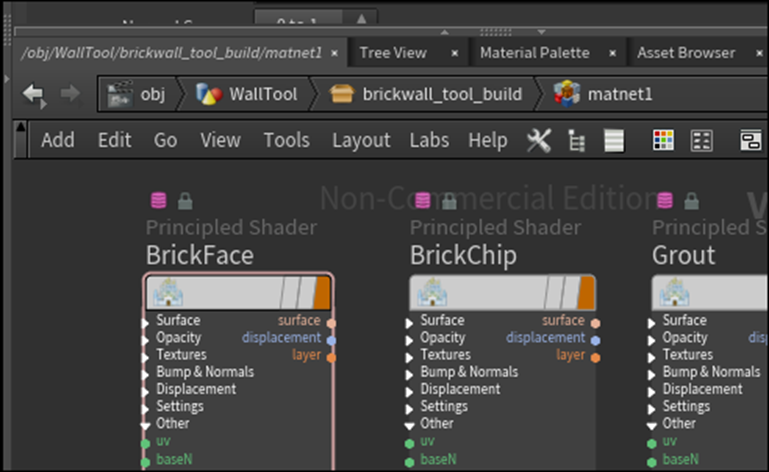Click the pink database icon above Grout
Screen dimensions: 769x472
pyautogui.click(x=665, y=200)
